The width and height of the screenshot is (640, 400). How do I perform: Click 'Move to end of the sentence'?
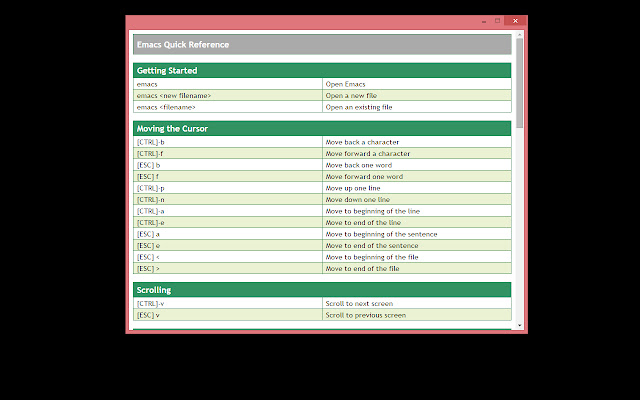(x=372, y=245)
